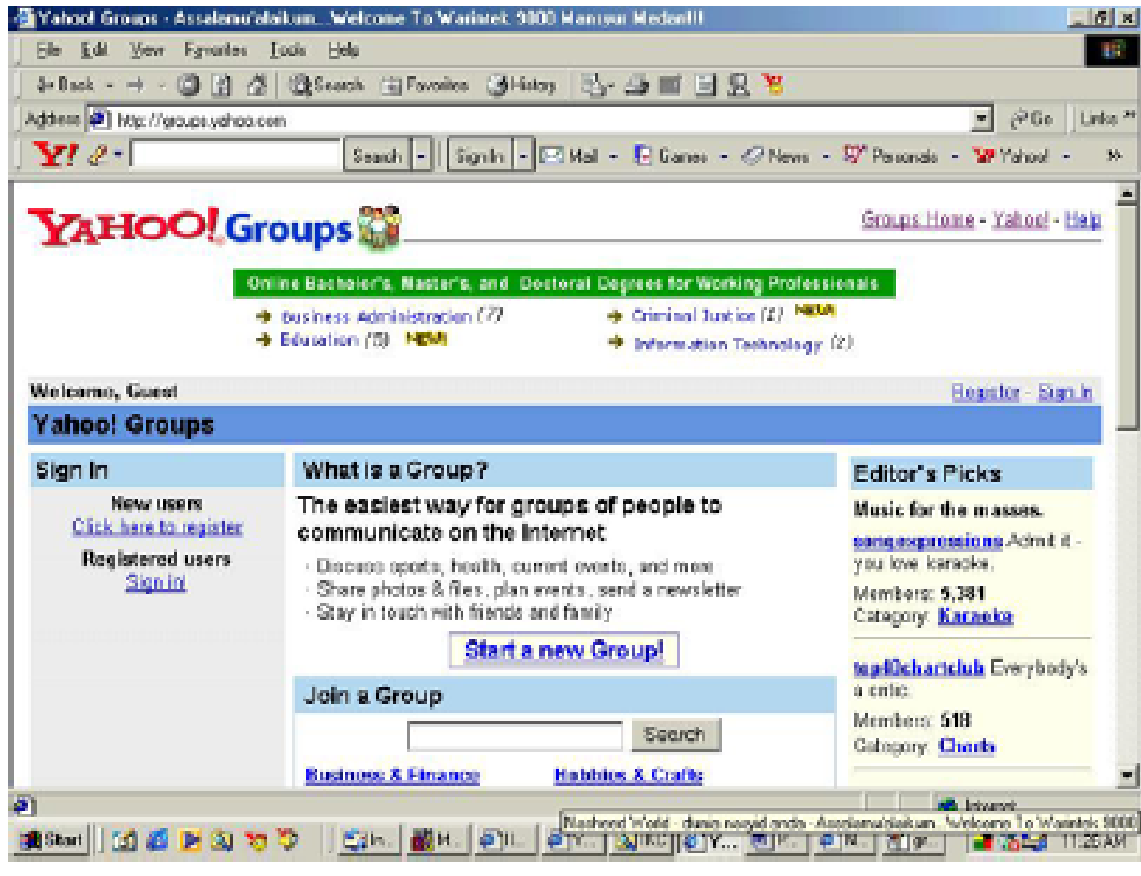This screenshot has height=876, width=1141.
Task: Open the History pane in toolbar
Action: pyautogui.click(x=522, y=85)
